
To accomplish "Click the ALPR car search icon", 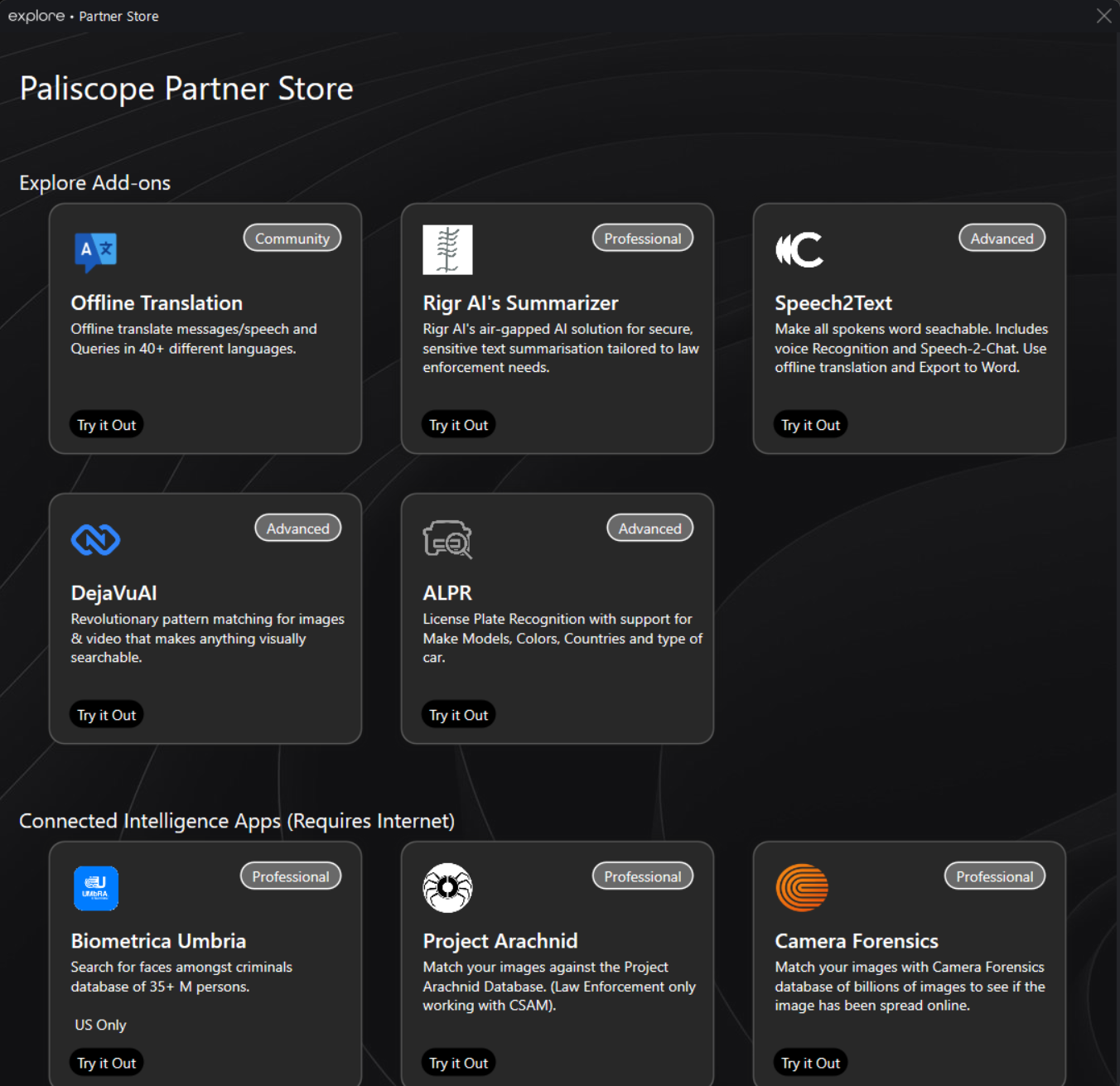I will (x=447, y=540).
